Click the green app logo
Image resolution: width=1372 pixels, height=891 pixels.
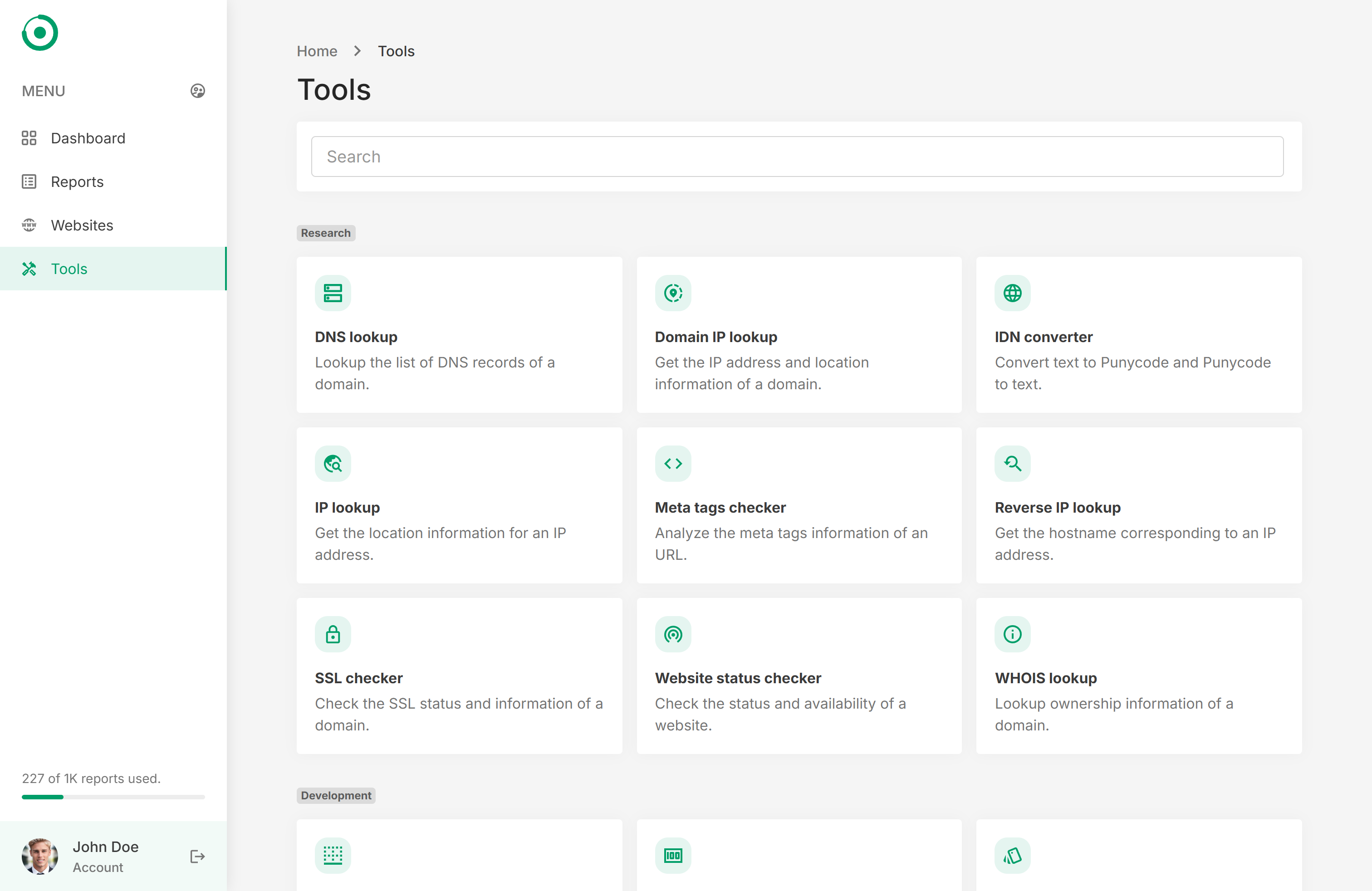[x=40, y=33]
